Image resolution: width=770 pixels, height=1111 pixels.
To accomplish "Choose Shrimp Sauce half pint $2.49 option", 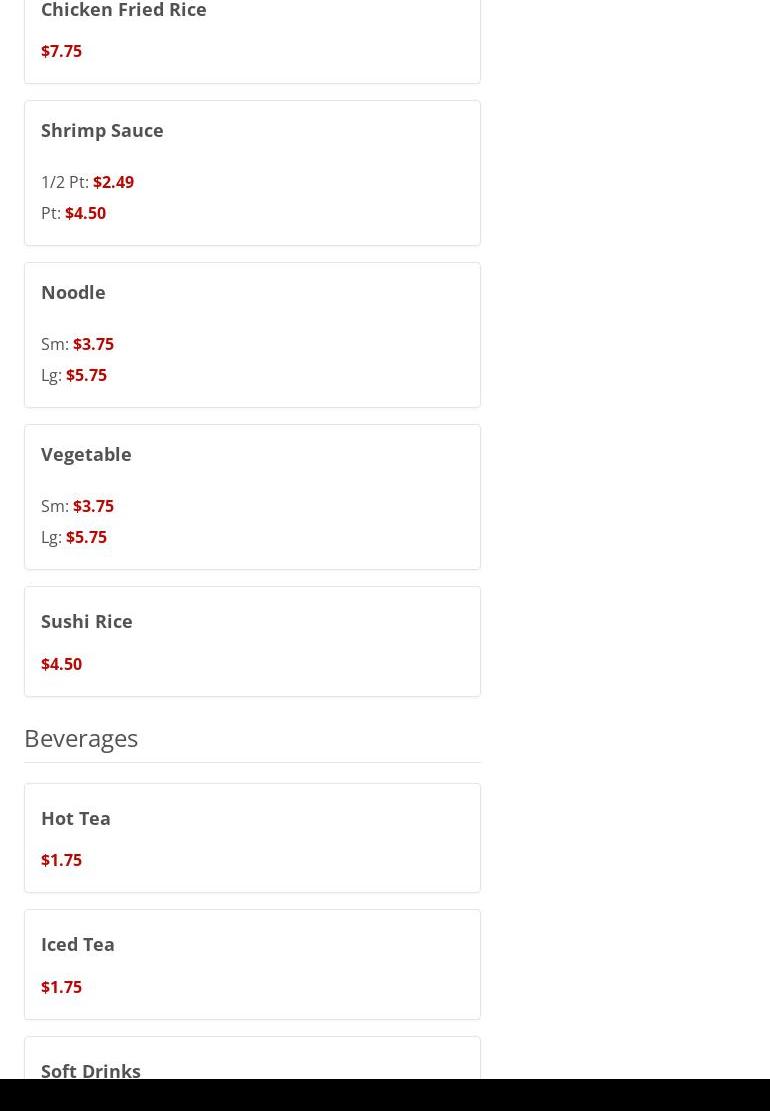I will click(x=88, y=182).
